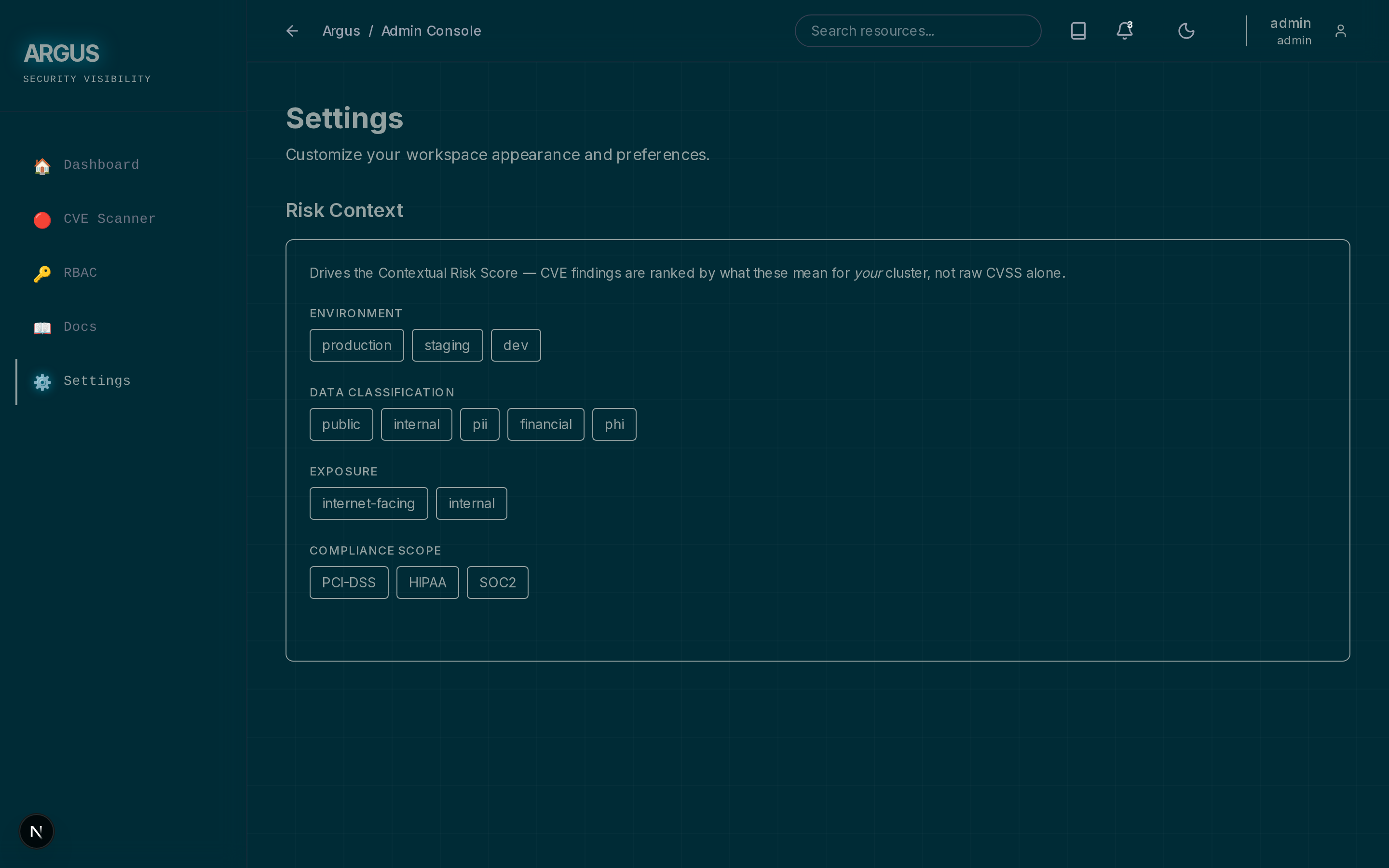Open Docs in sidebar
The height and width of the screenshot is (868, 1389).
pyautogui.click(x=123, y=327)
